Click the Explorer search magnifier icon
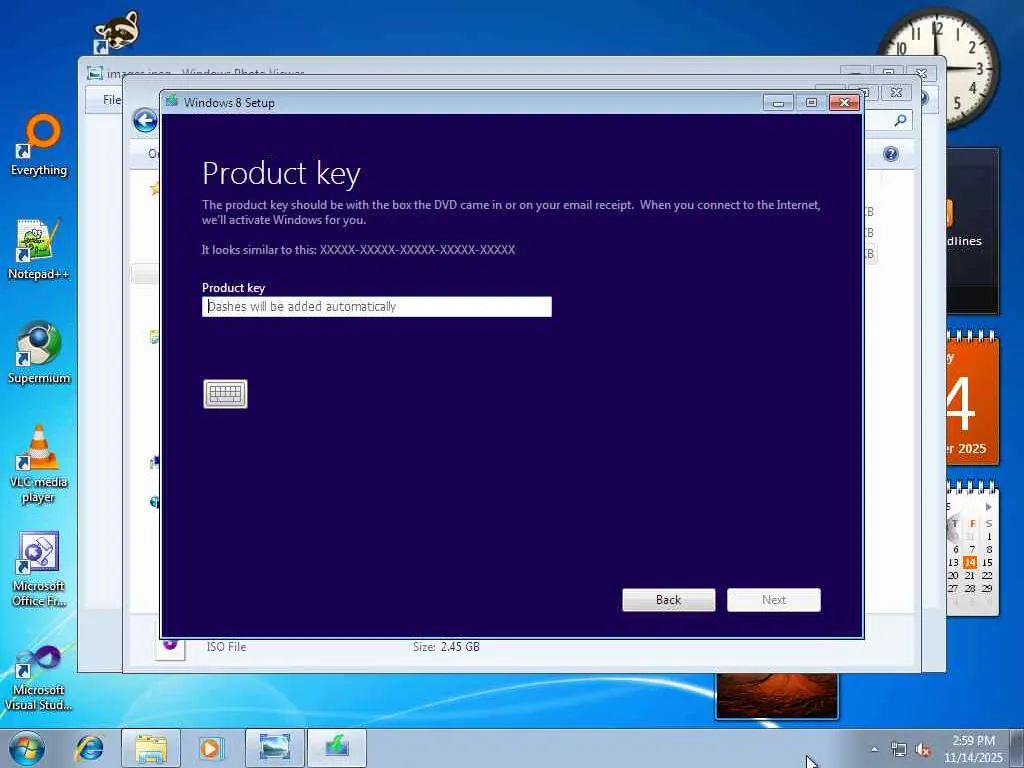This screenshot has height=768, width=1024. point(900,120)
